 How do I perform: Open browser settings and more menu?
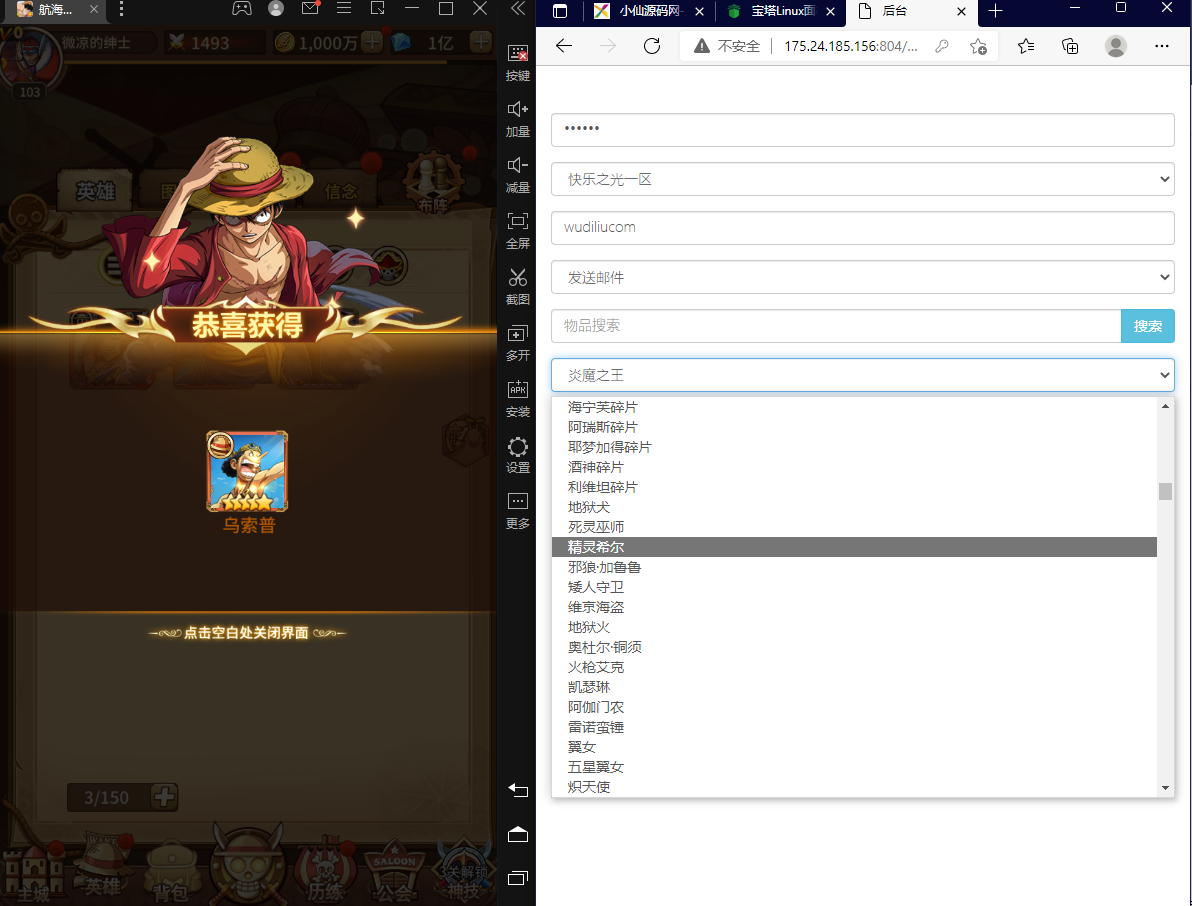point(1161,46)
